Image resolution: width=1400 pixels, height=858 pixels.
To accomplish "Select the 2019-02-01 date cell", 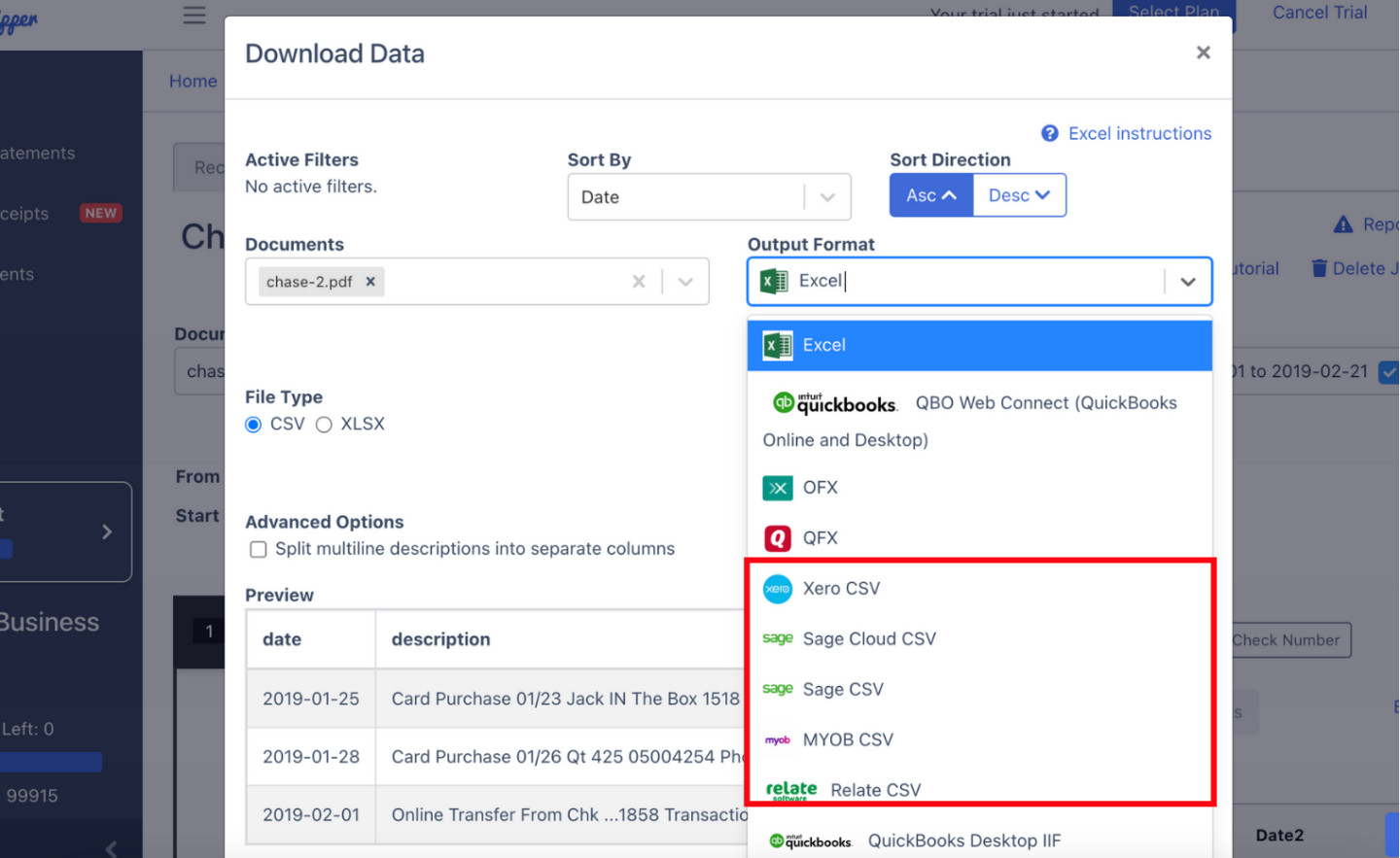I will coord(311,815).
